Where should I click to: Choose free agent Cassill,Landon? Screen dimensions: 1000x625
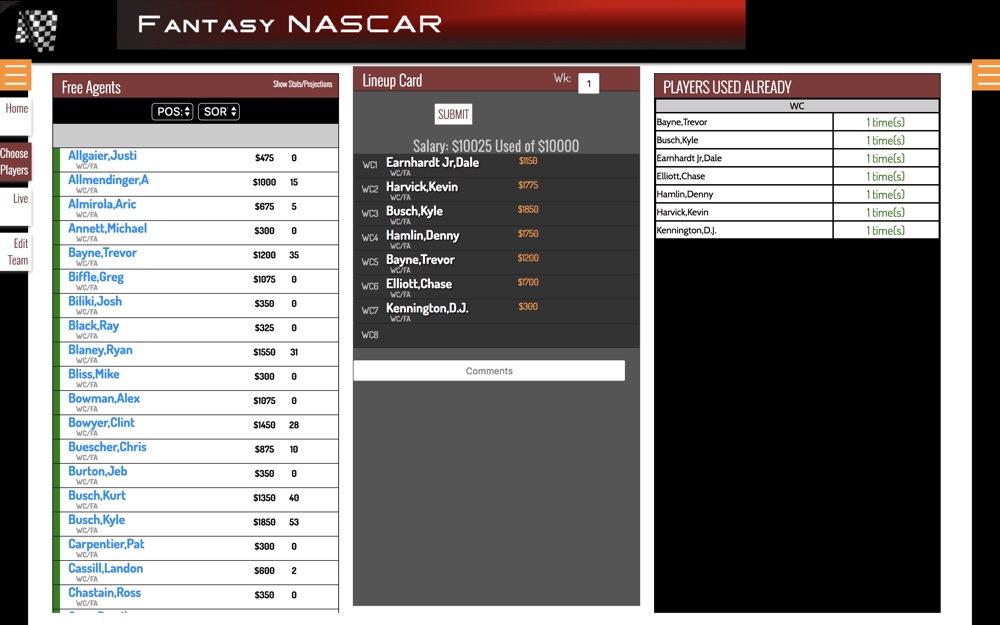point(105,568)
